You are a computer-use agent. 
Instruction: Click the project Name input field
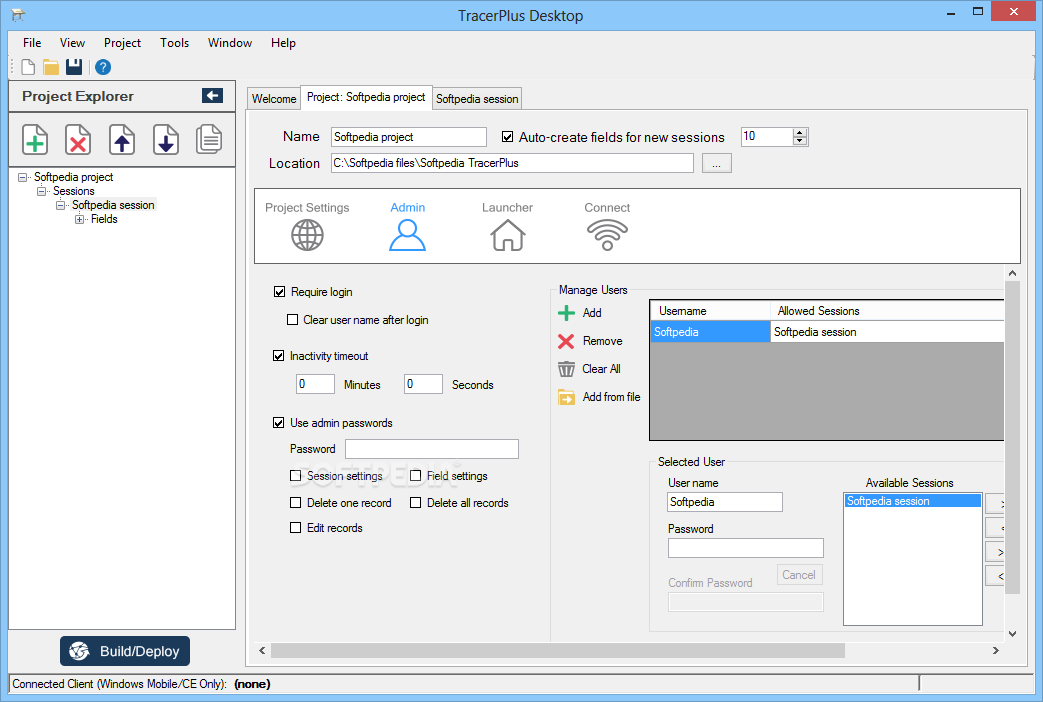coord(408,137)
